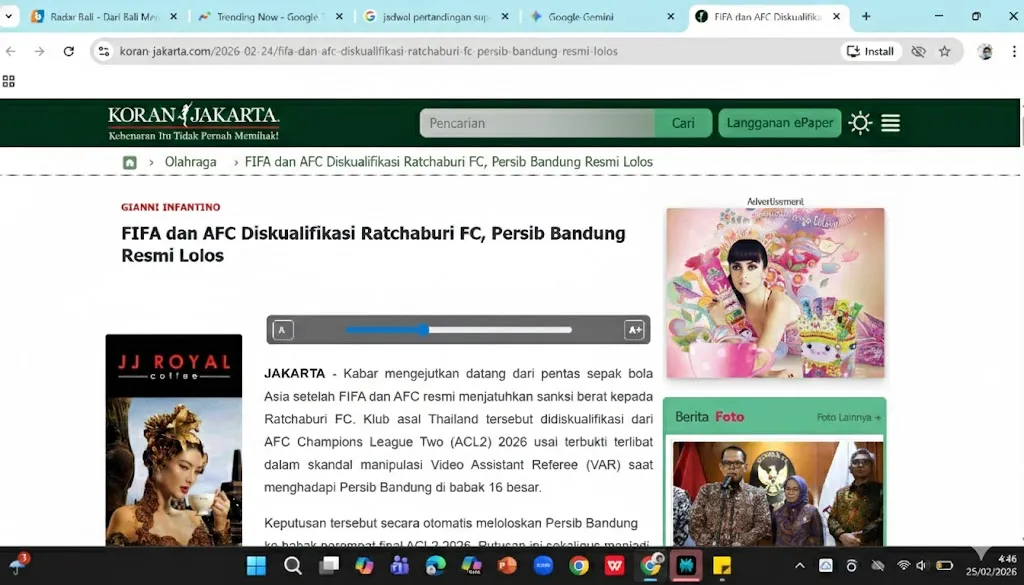Open the Berita Foto press conference photo
Viewport: 1024px width, 585px height.
click(778, 494)
